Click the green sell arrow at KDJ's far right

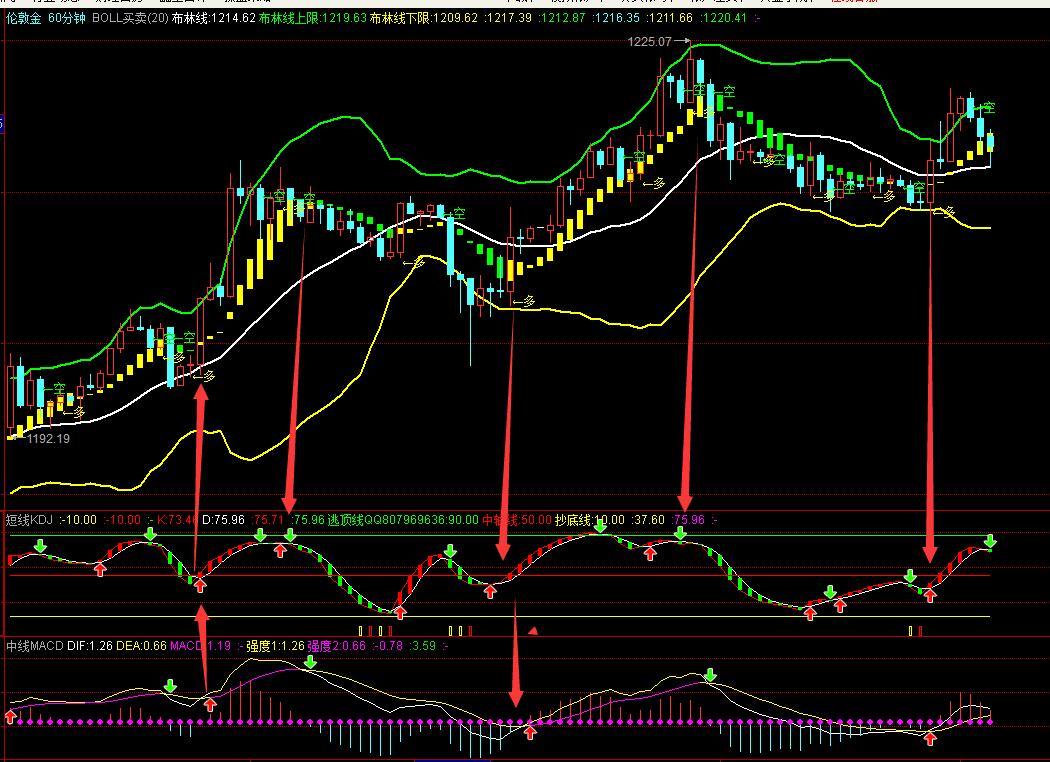tap(990, 541)
